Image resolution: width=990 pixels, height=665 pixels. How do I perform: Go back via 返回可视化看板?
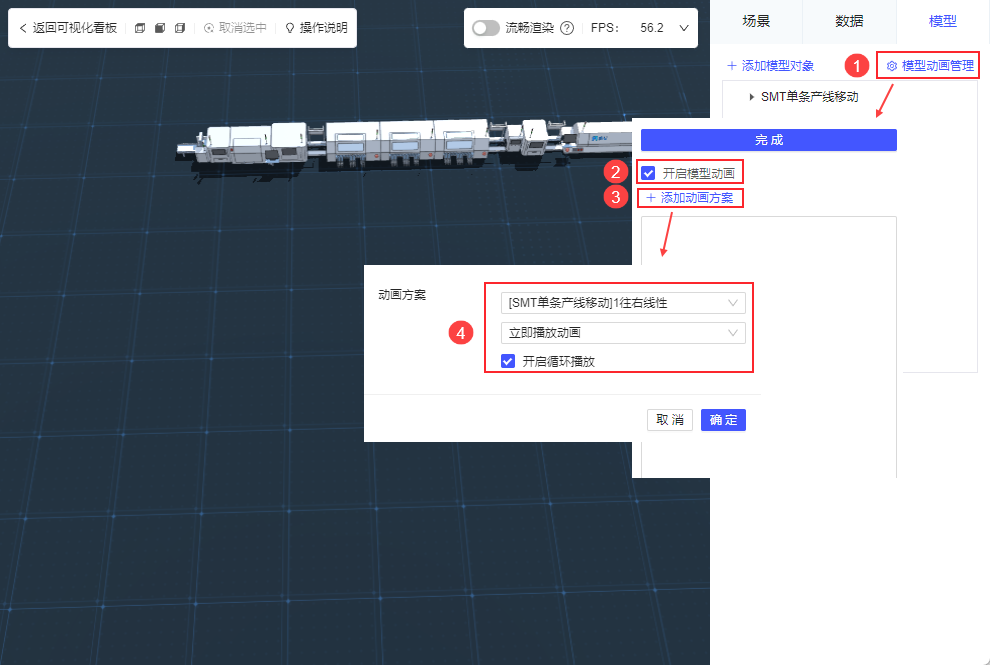(68, 28)
